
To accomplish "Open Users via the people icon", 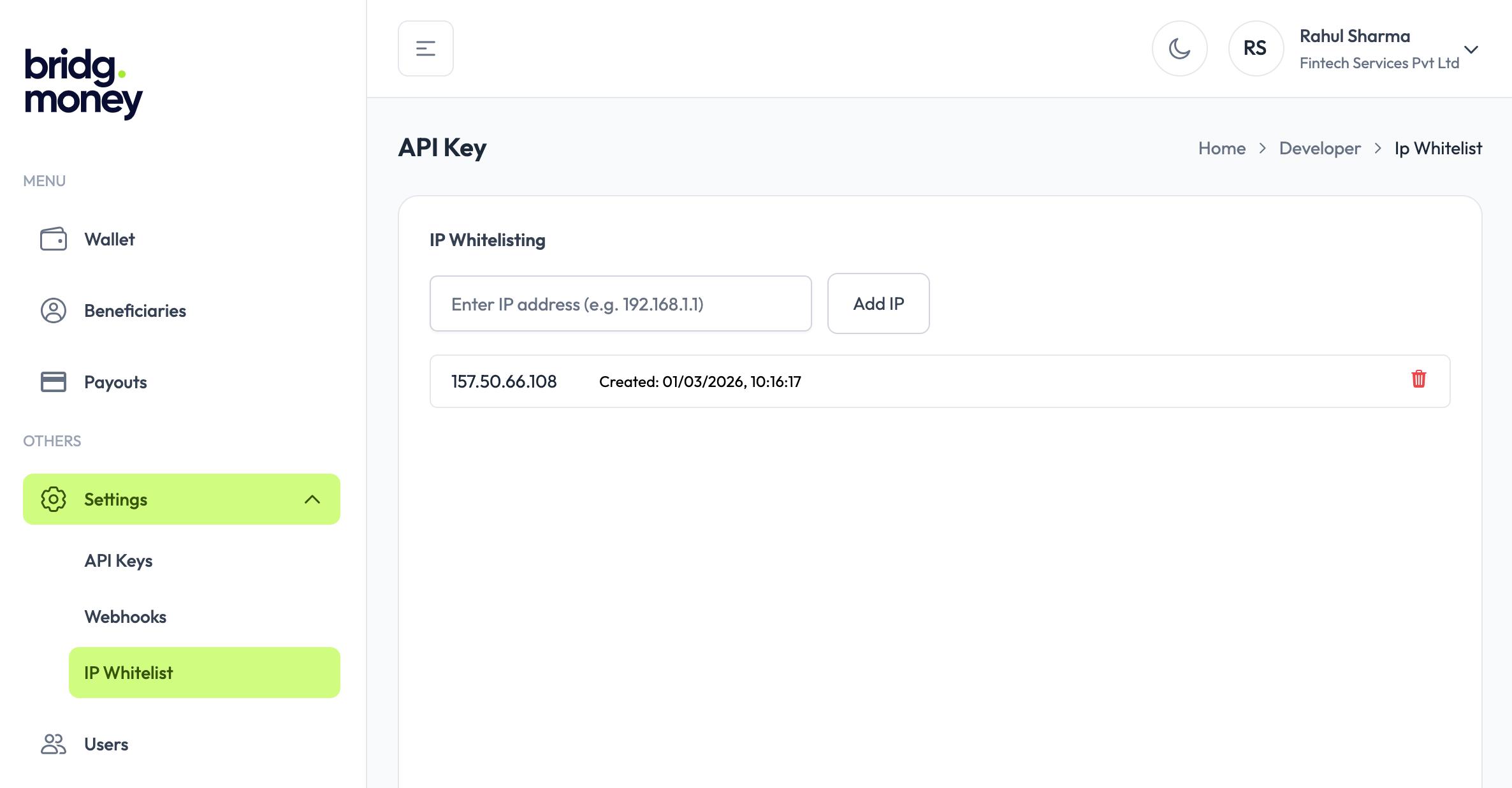I will (x=54, y=743).
